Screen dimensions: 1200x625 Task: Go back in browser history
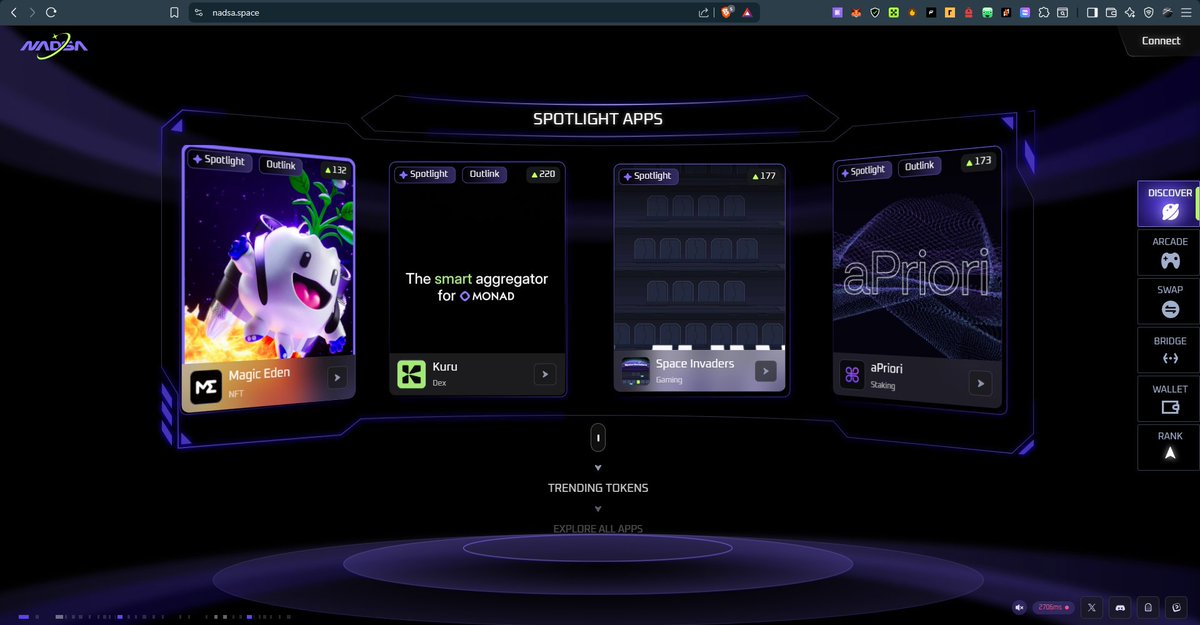click(13, 12)
